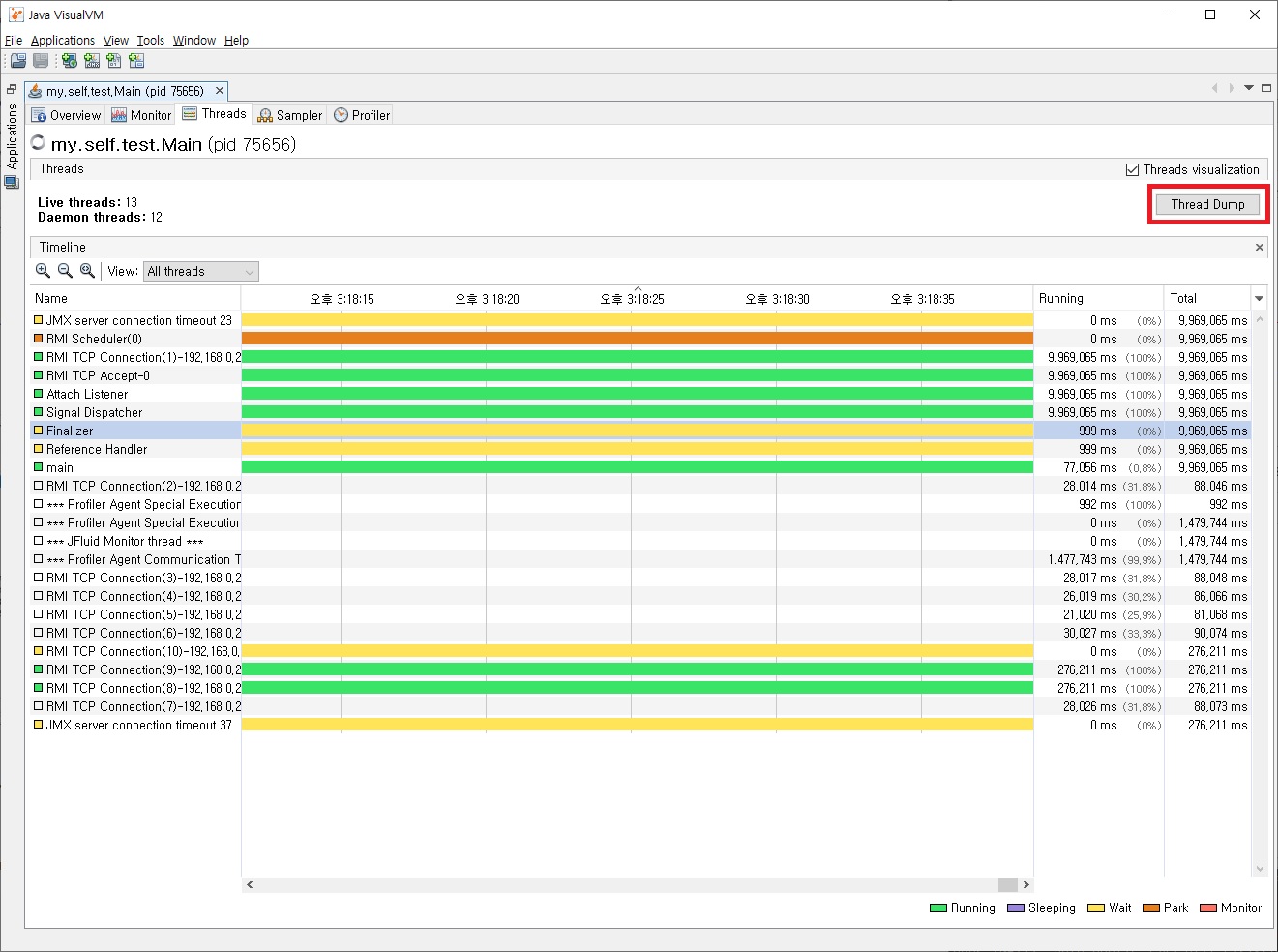Click the Save toolbar icon
1278x952 pixels.
[41, 61]
